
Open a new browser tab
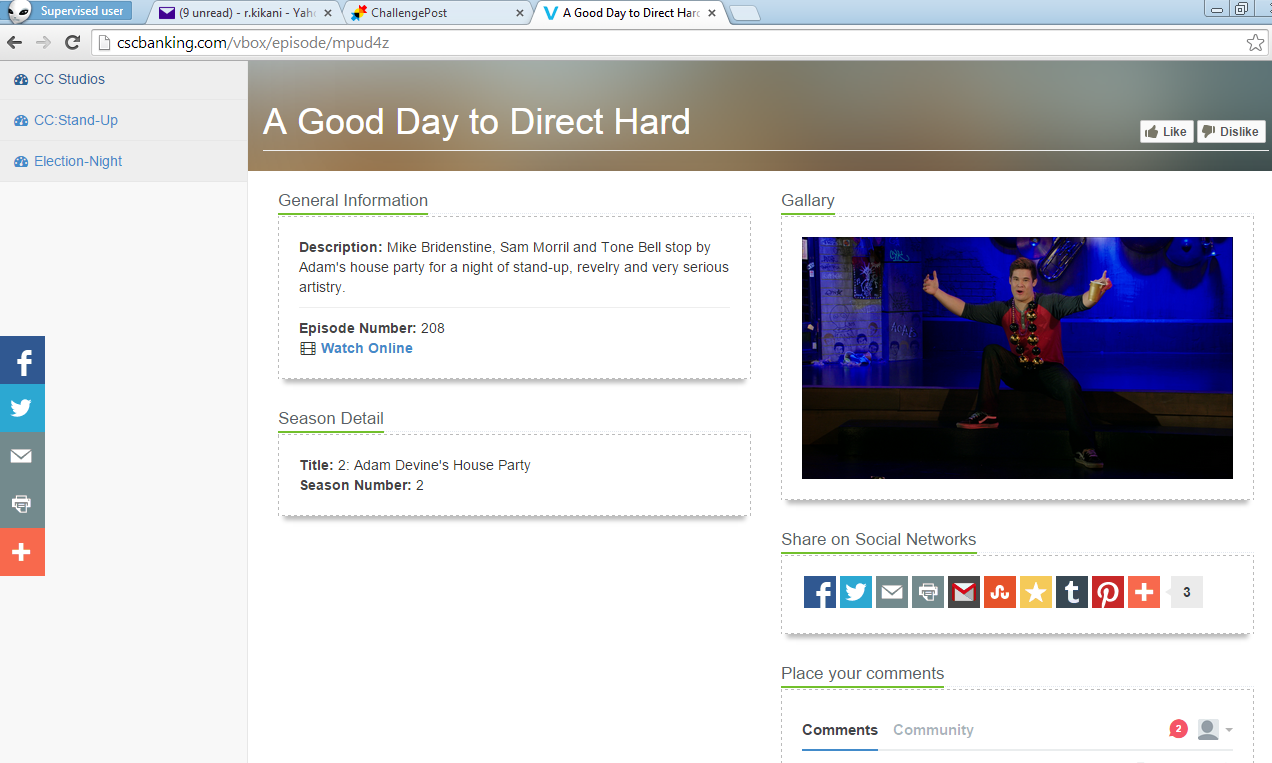point(745,13)
